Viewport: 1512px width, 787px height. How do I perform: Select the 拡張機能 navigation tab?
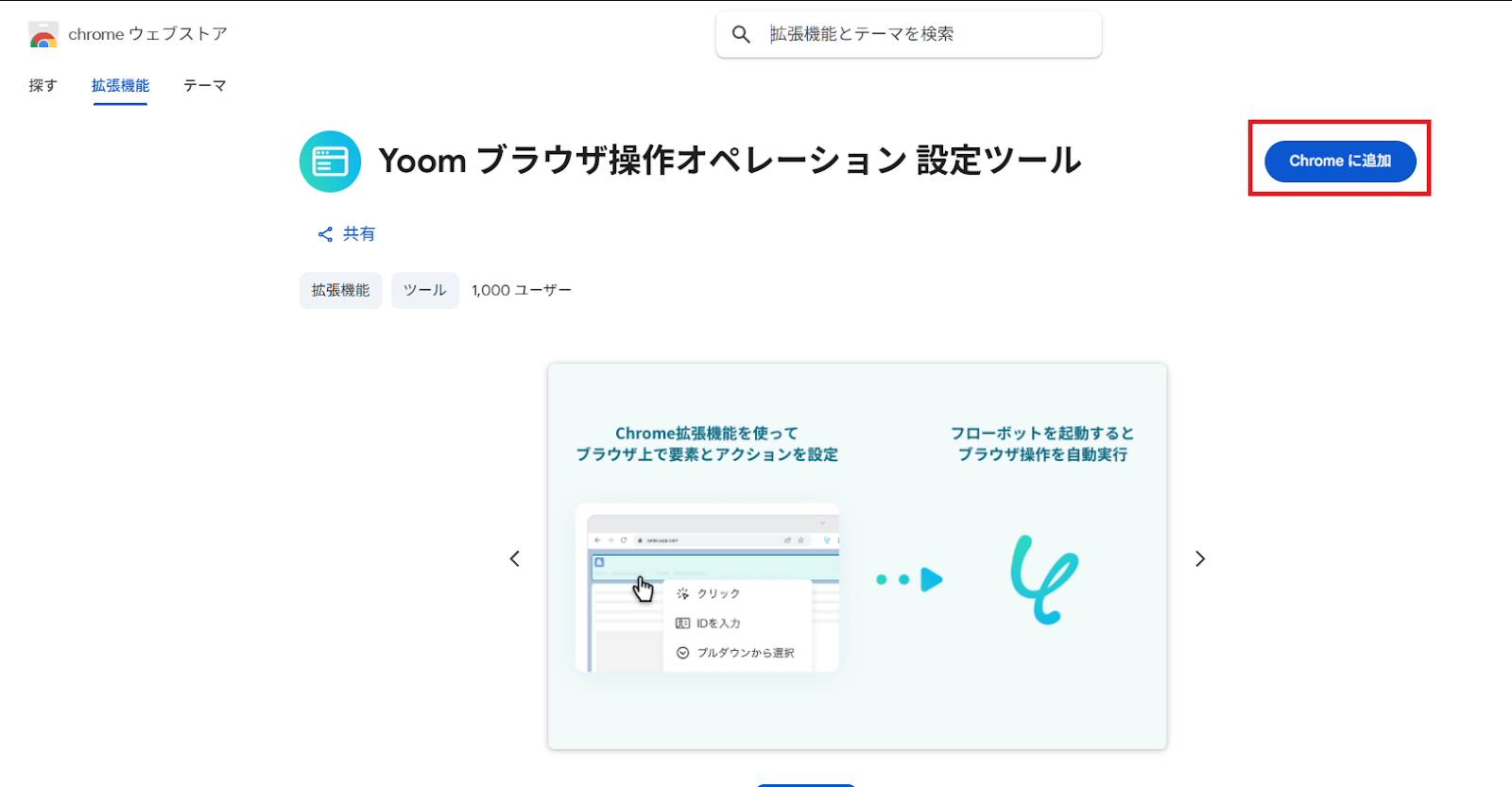click(120, 85)
